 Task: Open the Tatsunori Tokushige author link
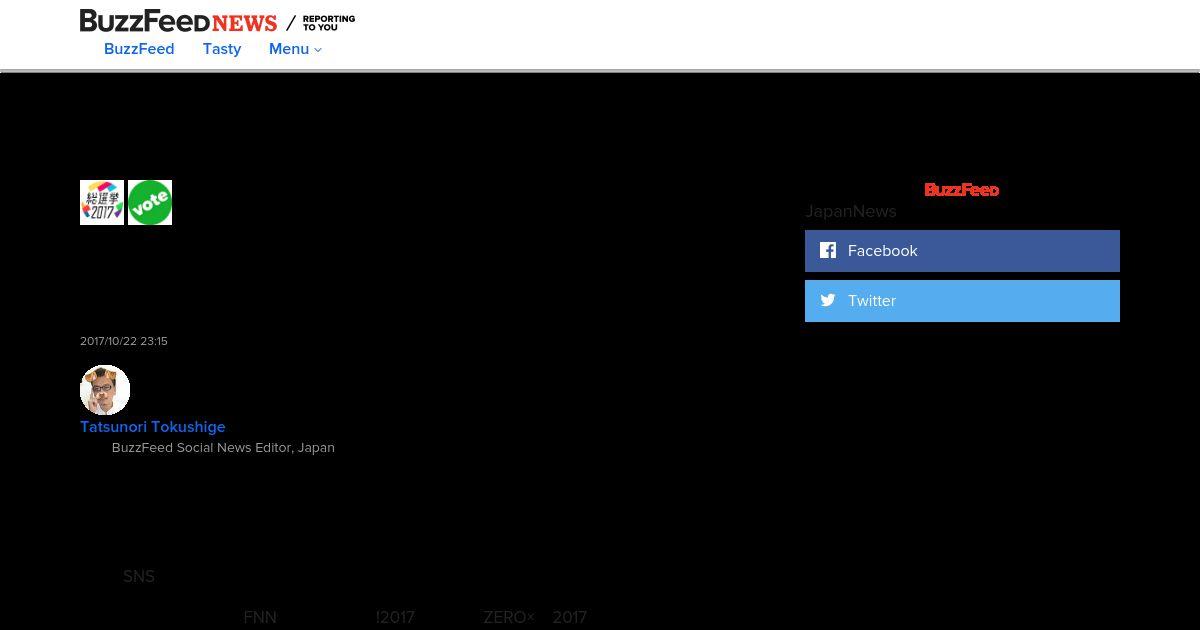click(x=153, y=427)
